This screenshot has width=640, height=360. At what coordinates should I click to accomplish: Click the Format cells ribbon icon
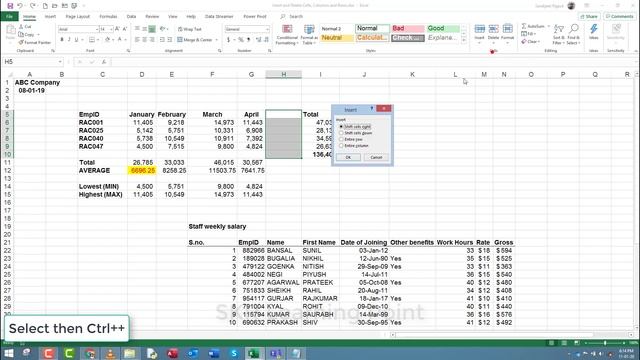click(507, 33)
